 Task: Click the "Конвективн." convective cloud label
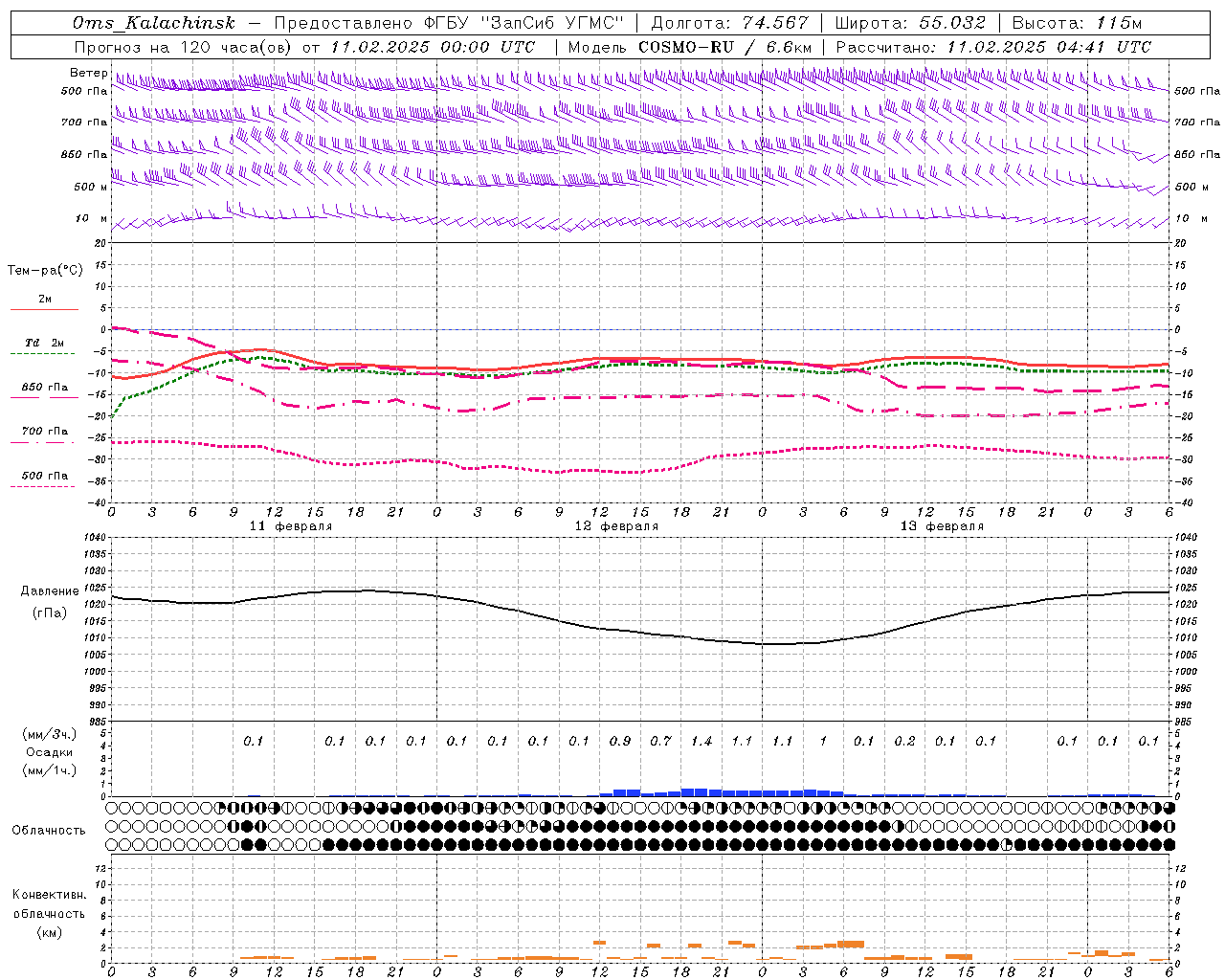(x=49, y=895)
